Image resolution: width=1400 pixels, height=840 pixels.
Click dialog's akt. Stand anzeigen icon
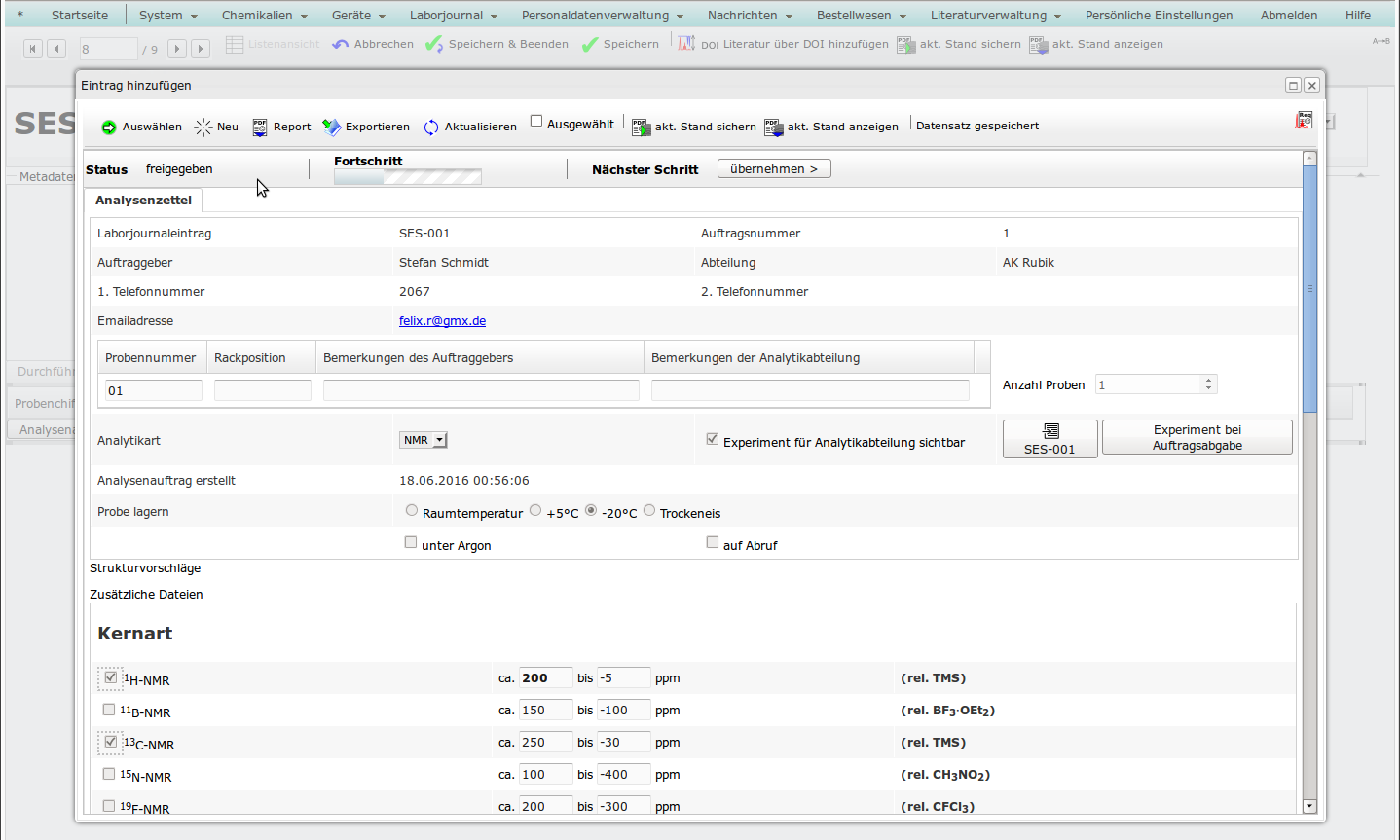tap(773, 127)
